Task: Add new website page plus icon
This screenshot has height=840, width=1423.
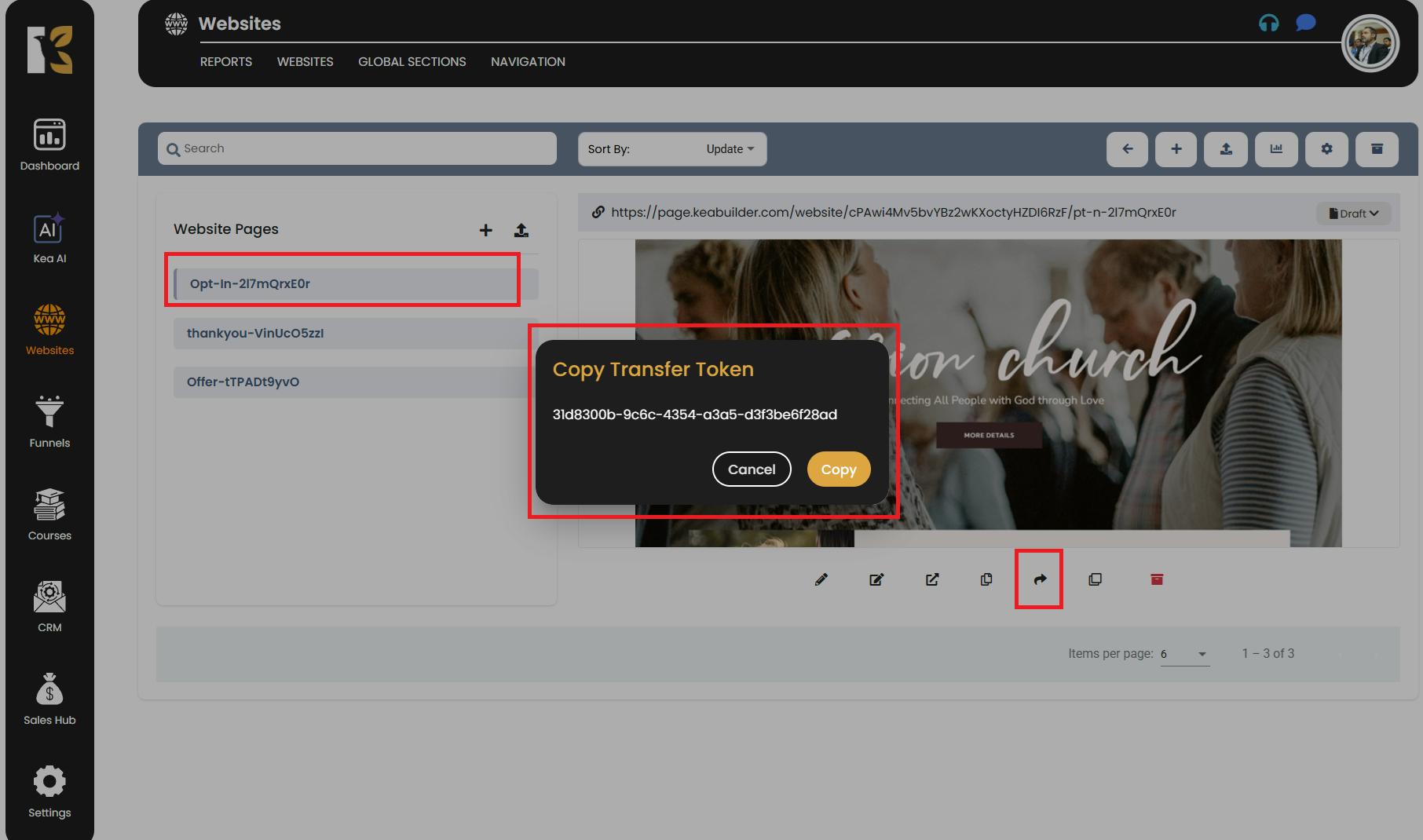Action: click(485, 230)
